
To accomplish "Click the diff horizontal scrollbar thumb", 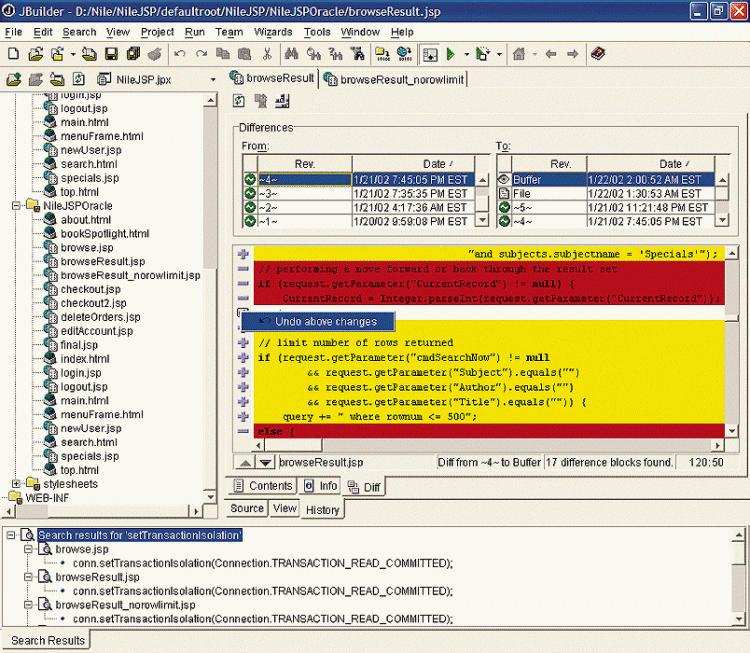I will pyautogui.click(x=292, y=445).
